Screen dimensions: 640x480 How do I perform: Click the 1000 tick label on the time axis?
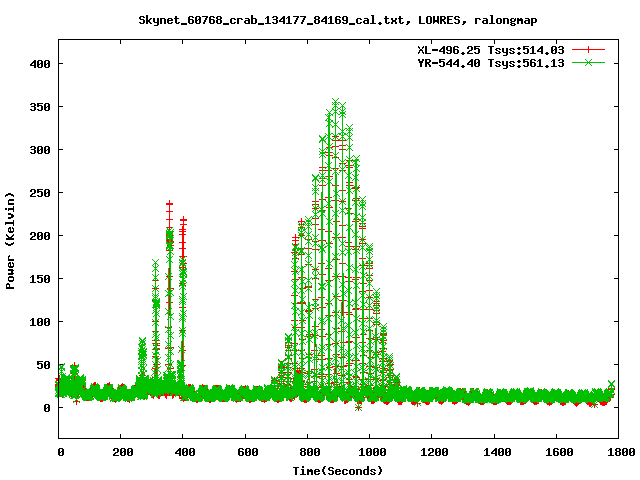(372, 452)
